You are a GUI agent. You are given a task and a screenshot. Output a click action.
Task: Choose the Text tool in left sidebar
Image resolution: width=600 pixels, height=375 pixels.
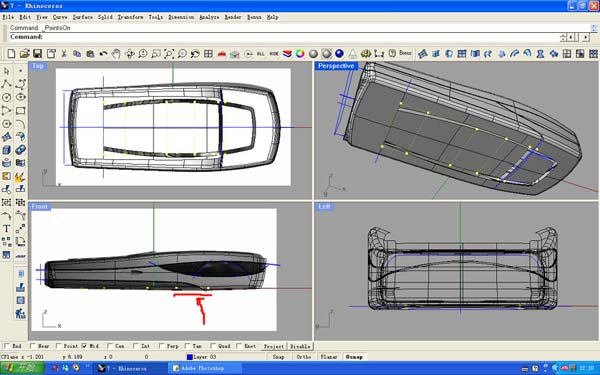tap(6, 228)
